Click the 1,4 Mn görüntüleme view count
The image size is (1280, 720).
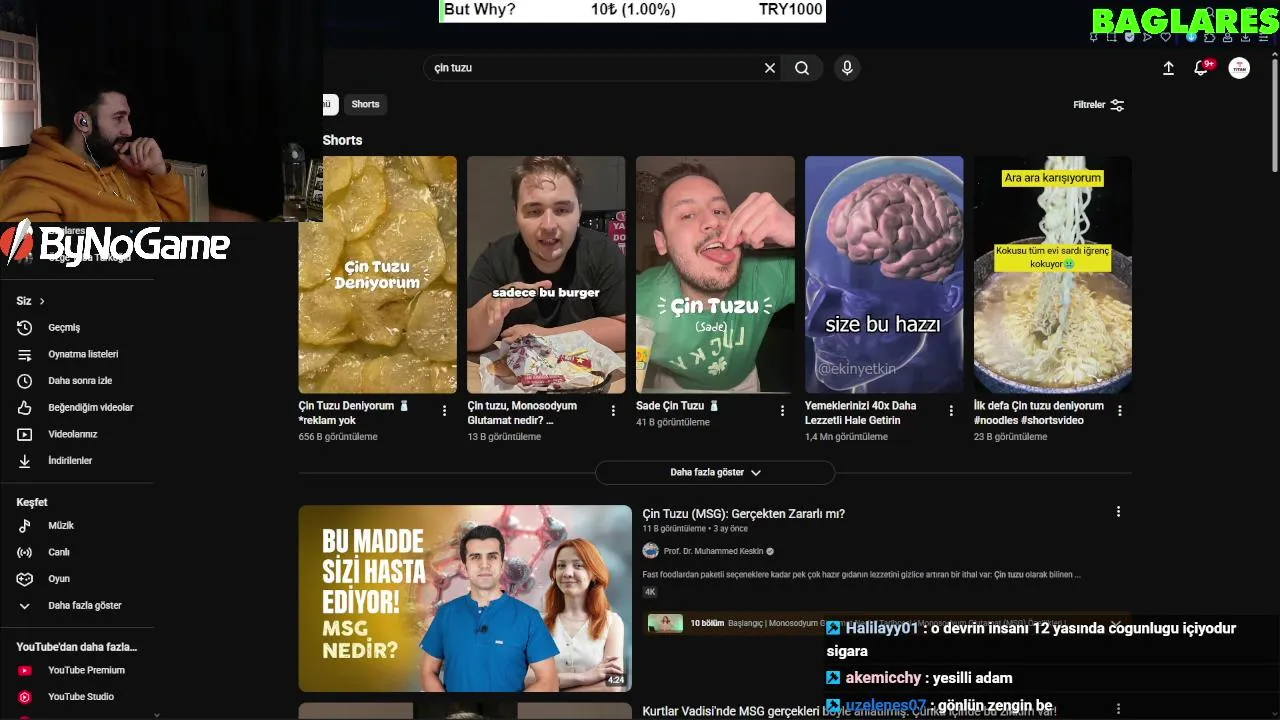pos(846,437)
